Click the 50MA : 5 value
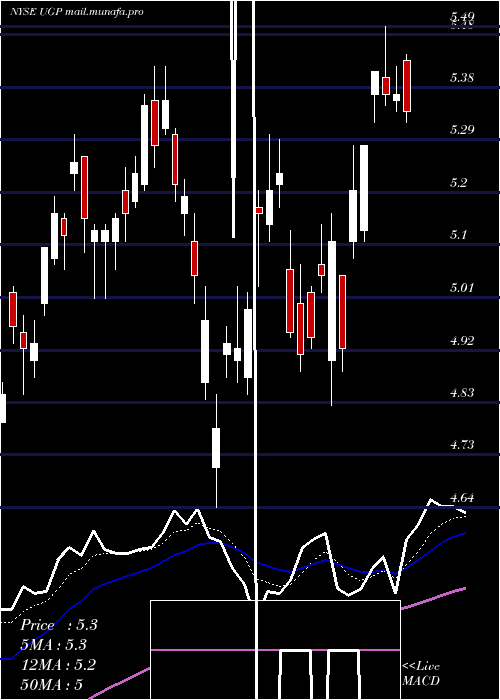 pyautogui.click(x=52, y=684)
